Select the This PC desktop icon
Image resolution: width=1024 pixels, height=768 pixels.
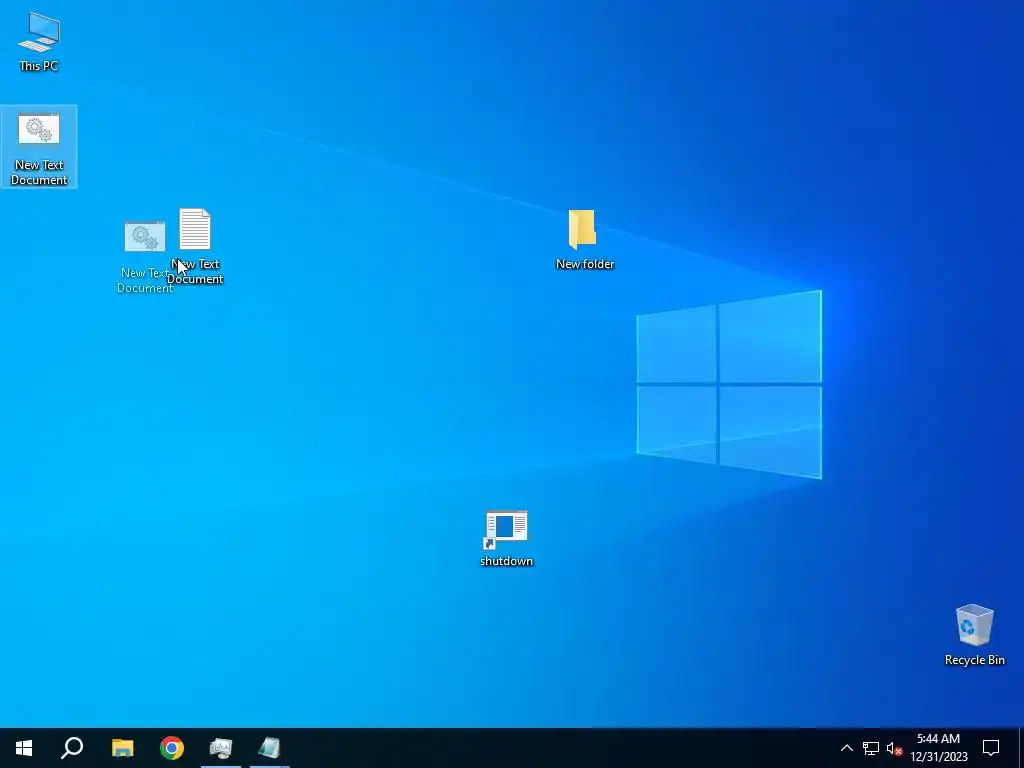click(39, 40)
